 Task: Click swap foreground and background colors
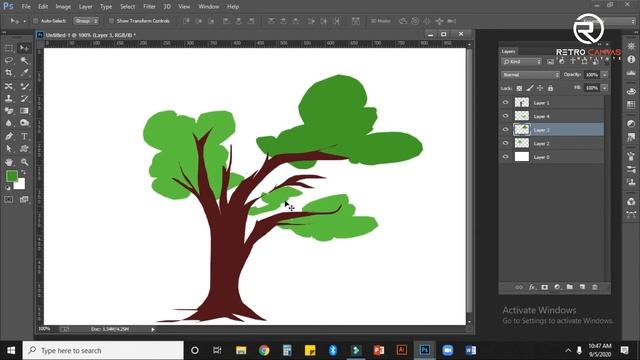click(23, 173)
